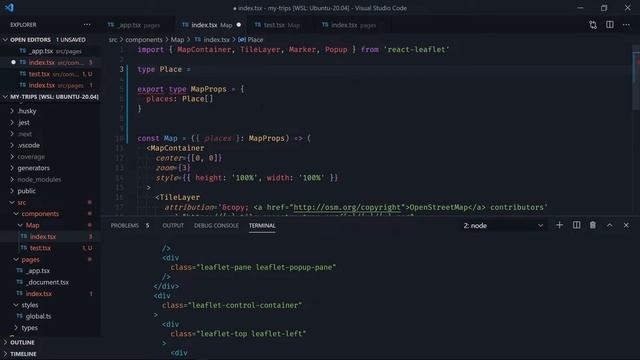Switch to the DEBUG CONSOLE tab
The height and width of the screenshot is (360, 640).
tap(216, 225)
